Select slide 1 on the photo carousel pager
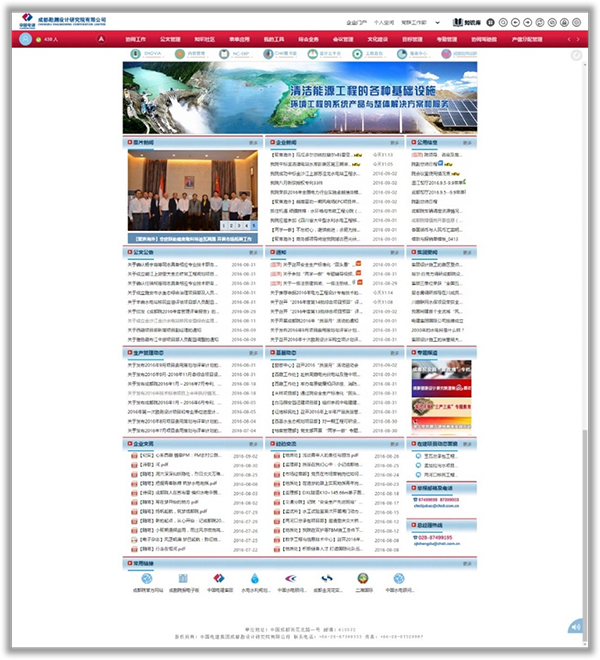 224,226
